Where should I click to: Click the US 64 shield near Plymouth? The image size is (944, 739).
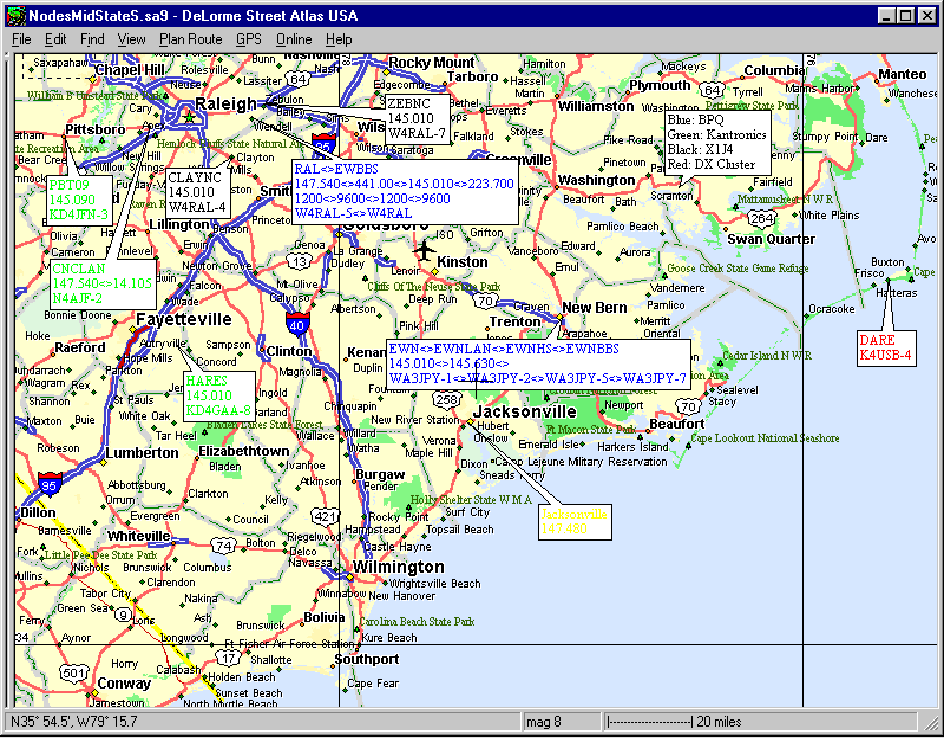click(x=712, y=90)
